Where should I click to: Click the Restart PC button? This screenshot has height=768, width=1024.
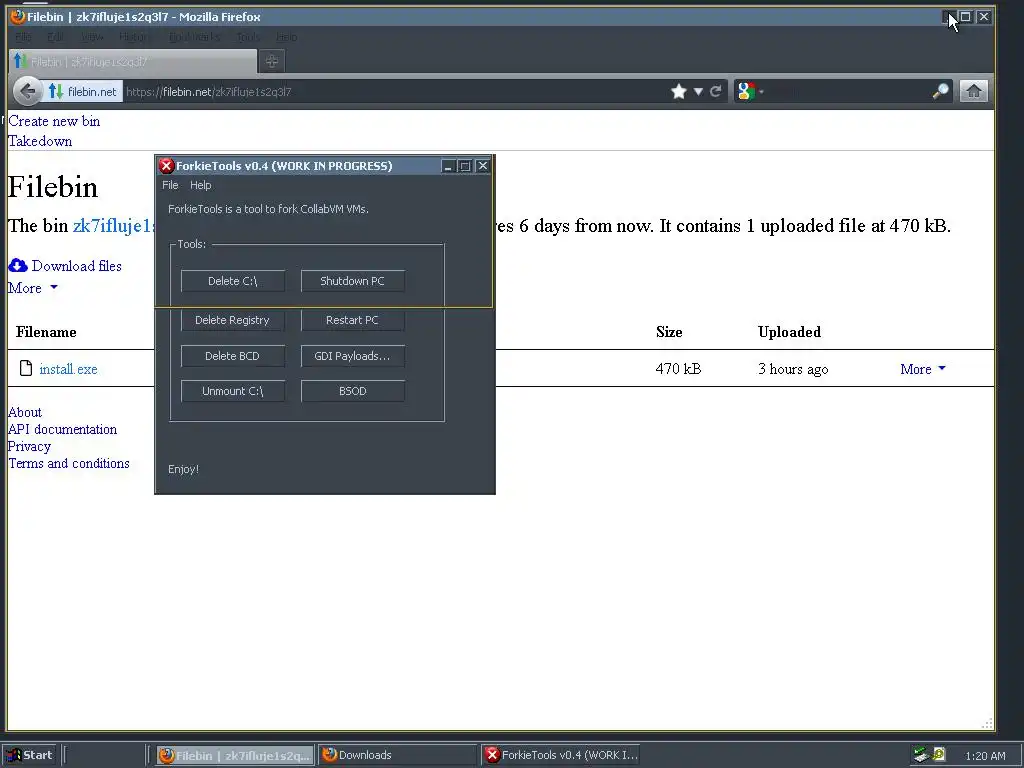coord(353,320)
